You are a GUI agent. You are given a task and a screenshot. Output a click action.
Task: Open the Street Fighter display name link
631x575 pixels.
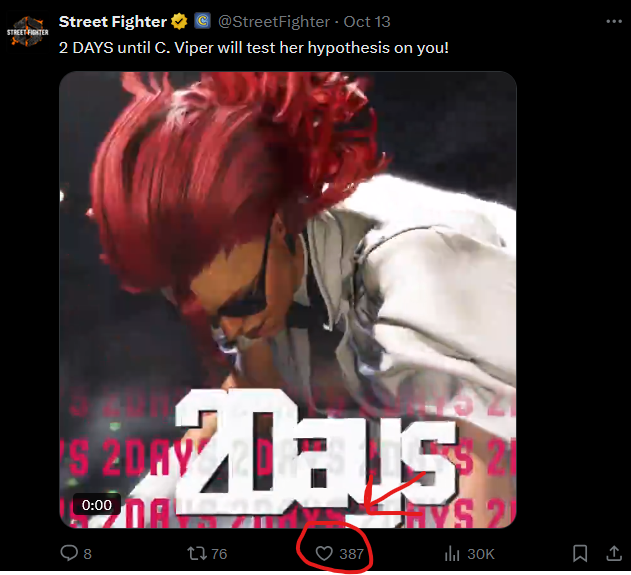pyautogui.click(x=113, y=22)
